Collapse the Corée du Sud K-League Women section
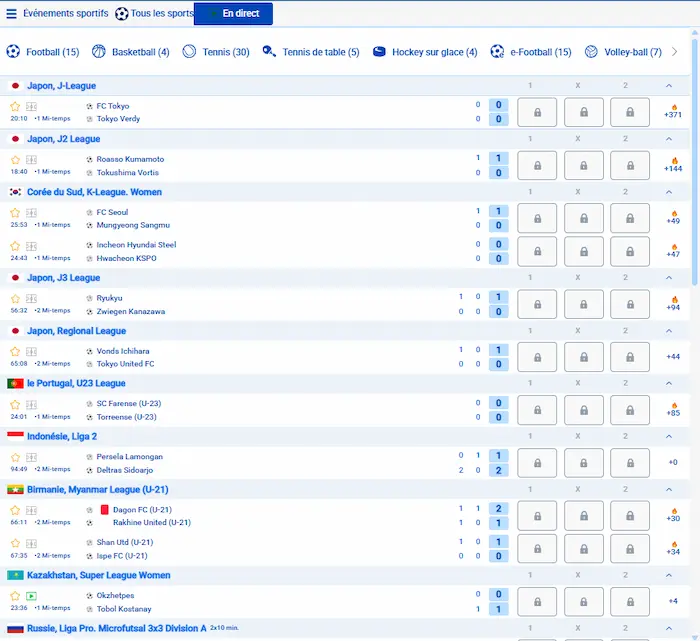Screen dimensions: 700x641 tap(669, 192)
